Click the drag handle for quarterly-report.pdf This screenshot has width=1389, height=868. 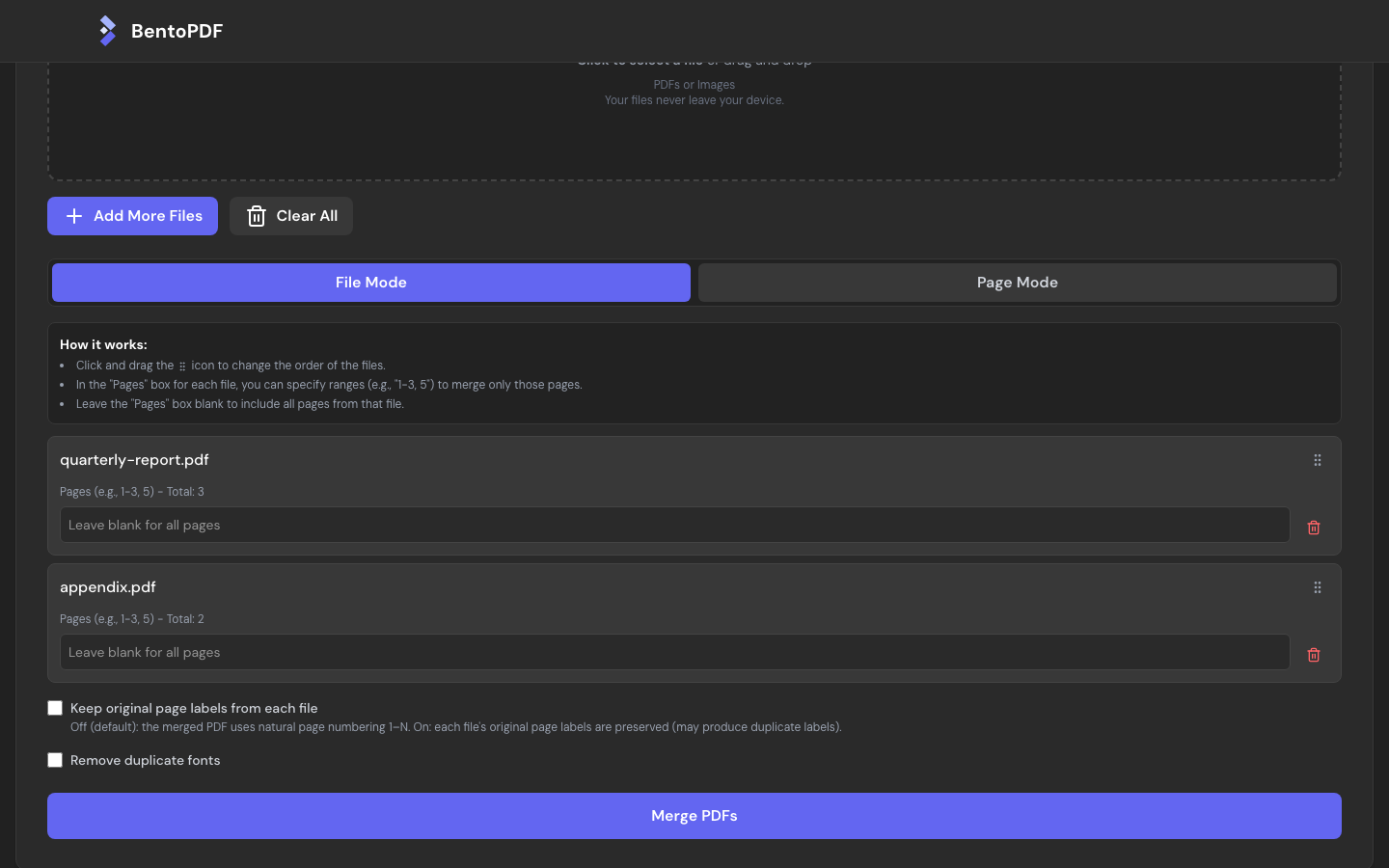(x=1317, y=460)
